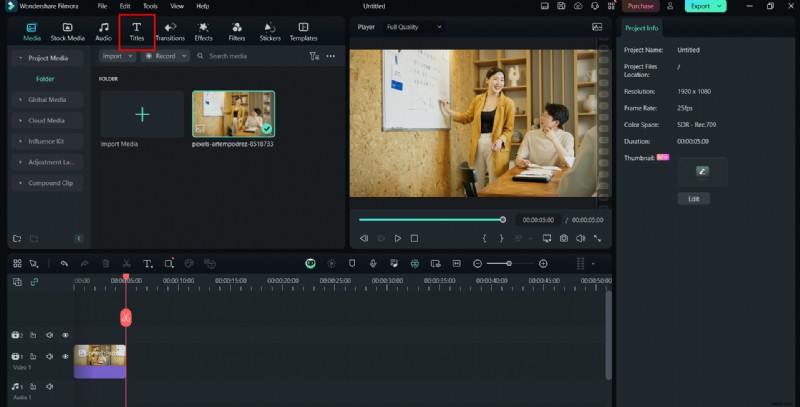Screen dimensions: 800x407
Task: Click the split scissors icon in timeline toolbar
Action: [128, 263]
